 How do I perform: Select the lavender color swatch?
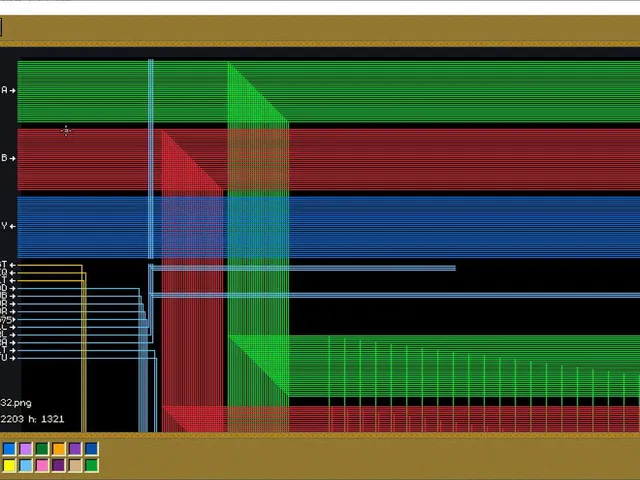25,449
